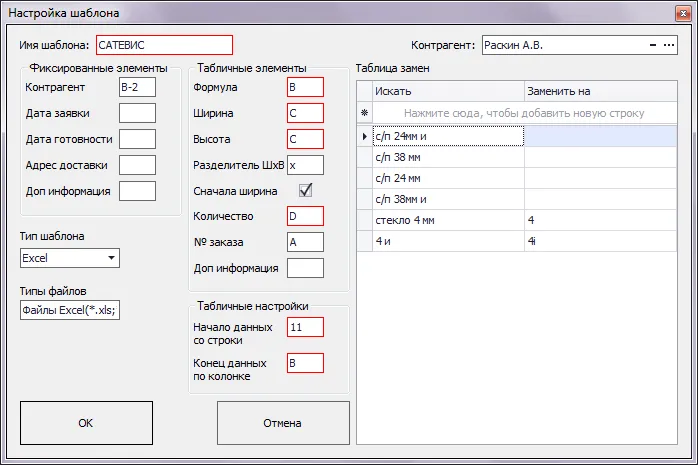This screenshot has height=465, width=698.
Task: Click the tabular Доп информация input field
Action: coord(305,268)
